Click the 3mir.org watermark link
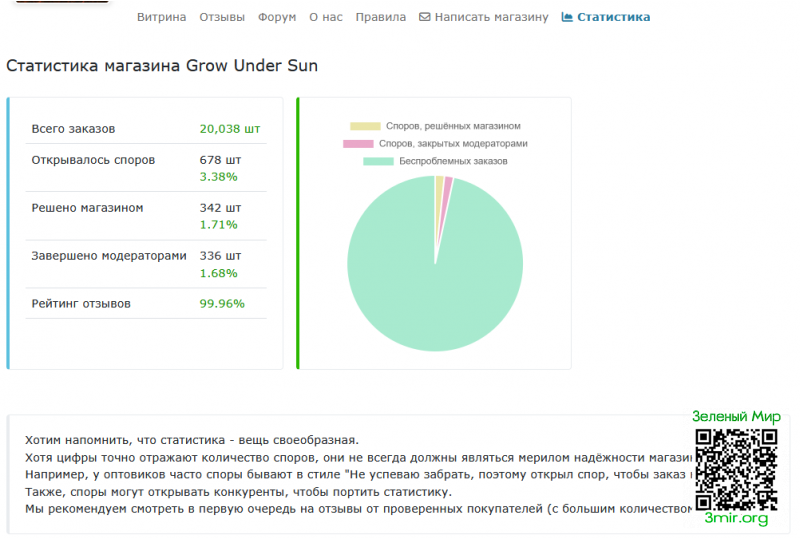 click(736, 518)
